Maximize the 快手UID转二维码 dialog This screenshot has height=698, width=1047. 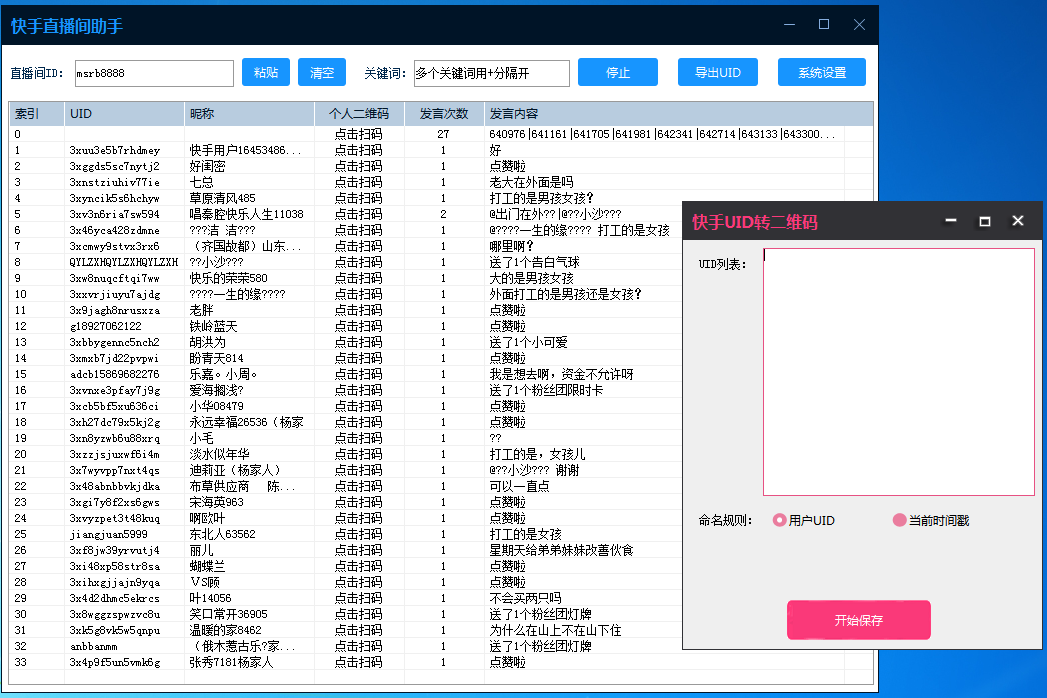[984, 220]
